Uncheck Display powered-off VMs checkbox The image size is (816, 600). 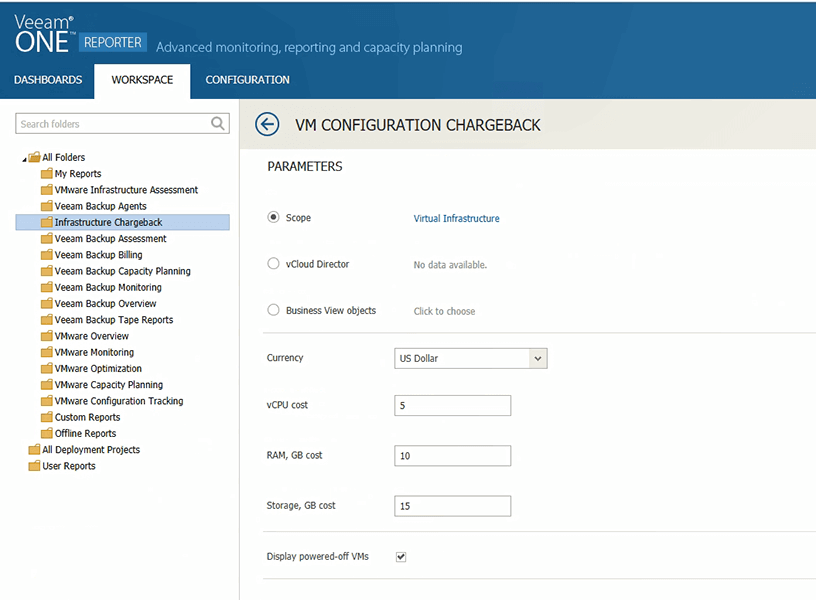[x=401, y=557]
